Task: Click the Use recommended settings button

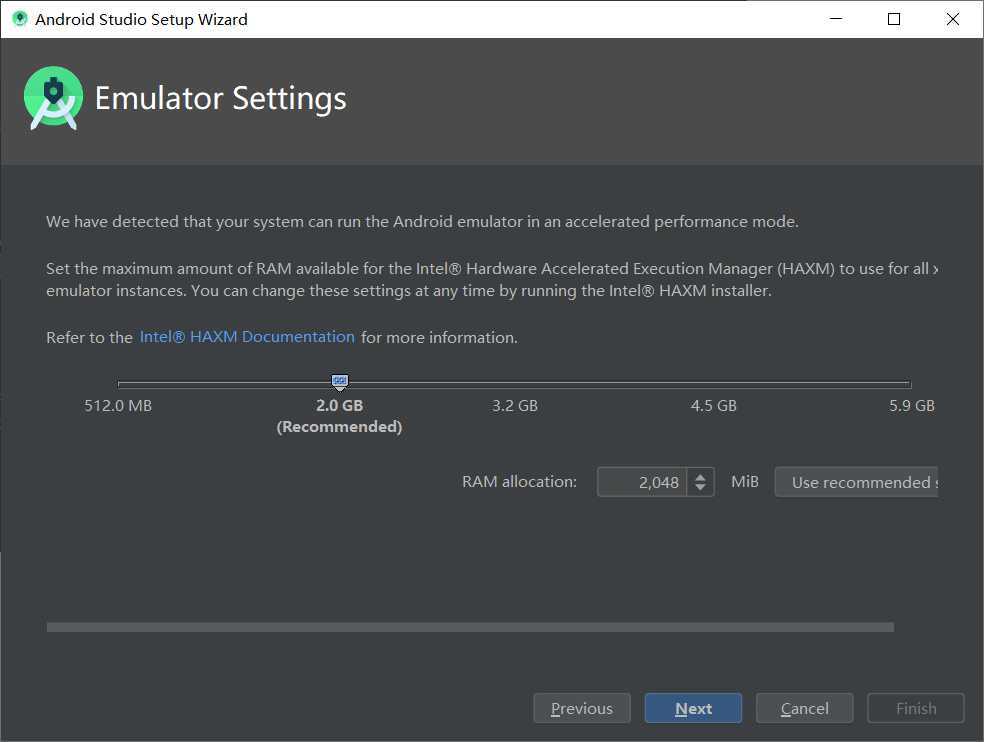Action: tap(856, 481)
